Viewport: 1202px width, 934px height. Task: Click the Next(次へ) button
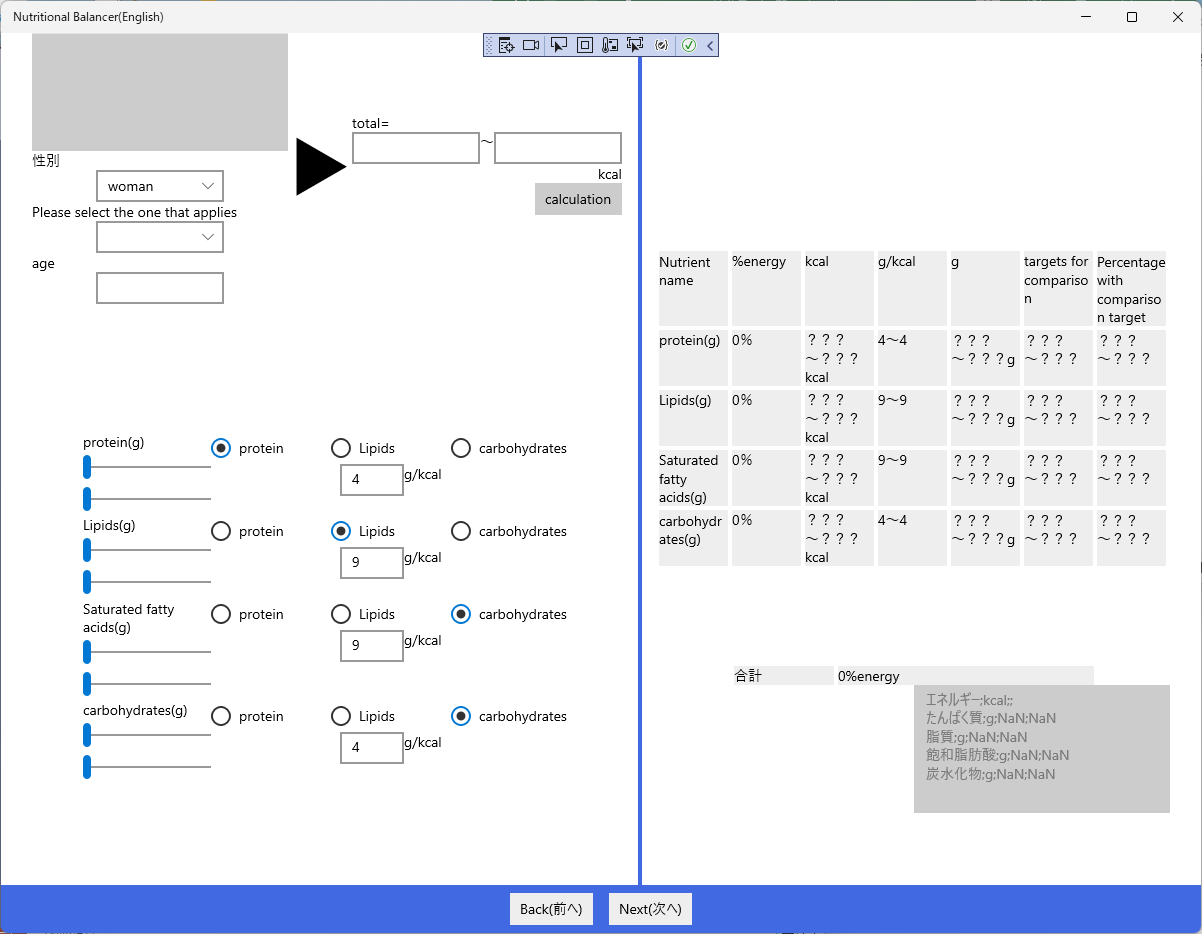(650, 909)
